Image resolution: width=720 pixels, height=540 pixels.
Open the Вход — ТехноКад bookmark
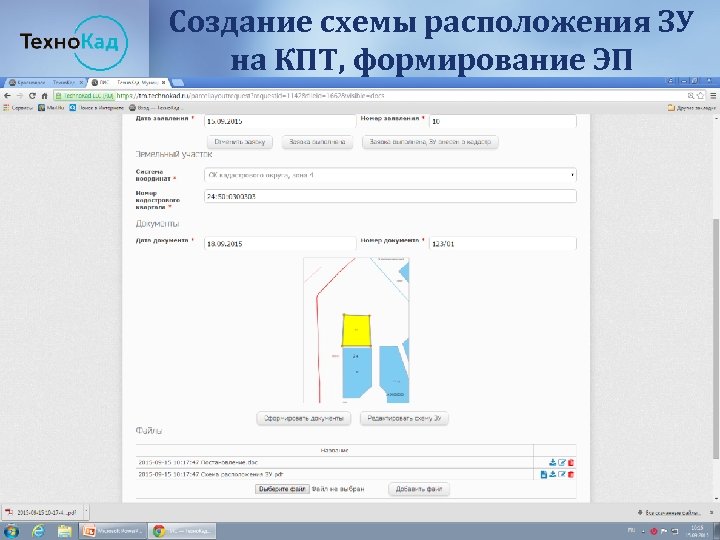tap(156, 107)
